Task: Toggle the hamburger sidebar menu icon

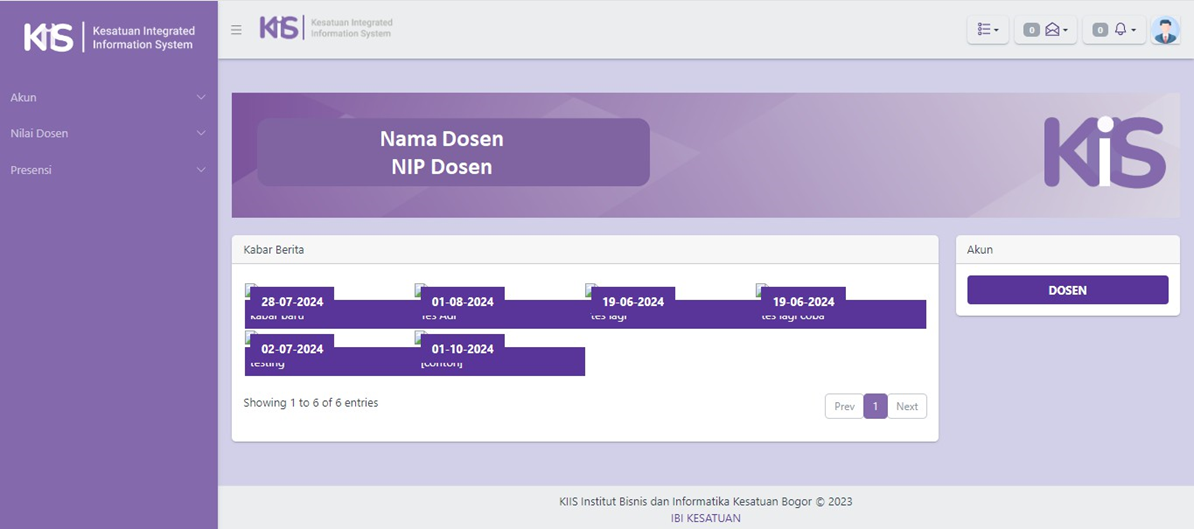Action: (236, 30)
